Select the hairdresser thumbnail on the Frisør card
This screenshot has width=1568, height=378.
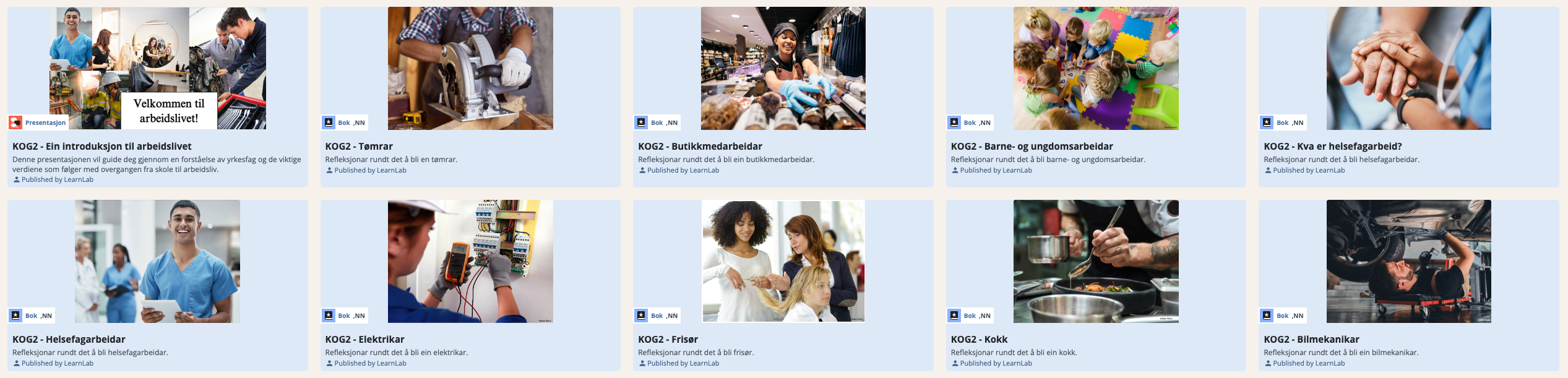point(783,261)
